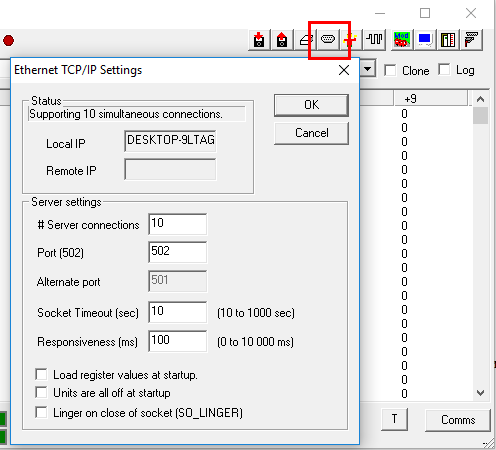Screen dimensions: 496x450
Task: Open the dropdown arrow next to Clone
Action: click(x=368, y=69)
